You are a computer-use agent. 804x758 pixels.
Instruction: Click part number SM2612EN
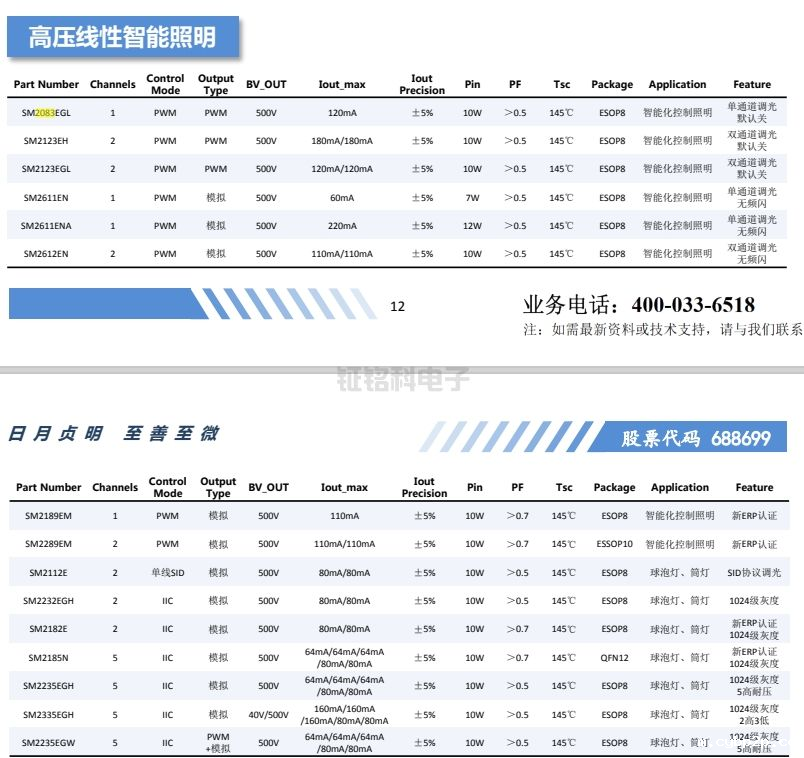[45, 253]
